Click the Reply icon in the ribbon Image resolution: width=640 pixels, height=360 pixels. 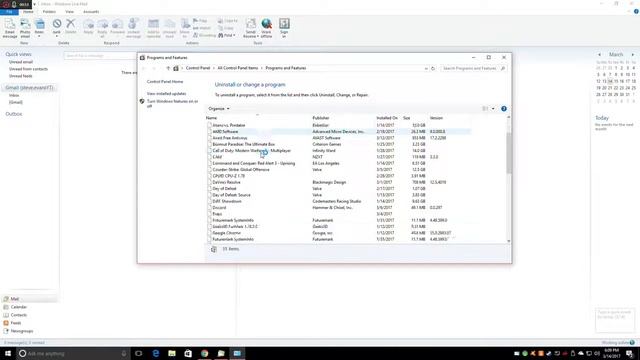click(89, 24)
